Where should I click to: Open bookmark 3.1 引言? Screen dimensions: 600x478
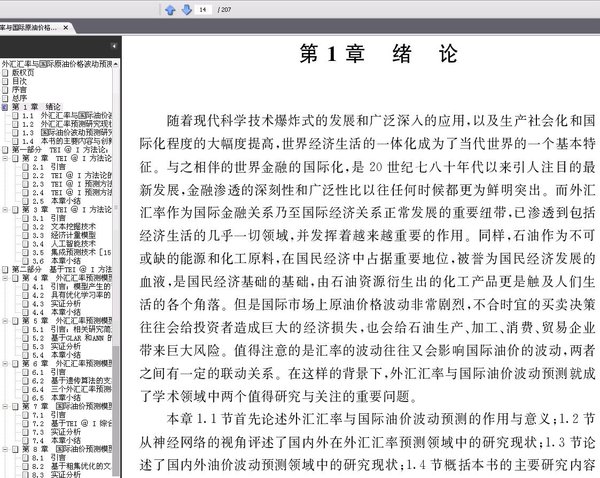click(x=49, y=218)
